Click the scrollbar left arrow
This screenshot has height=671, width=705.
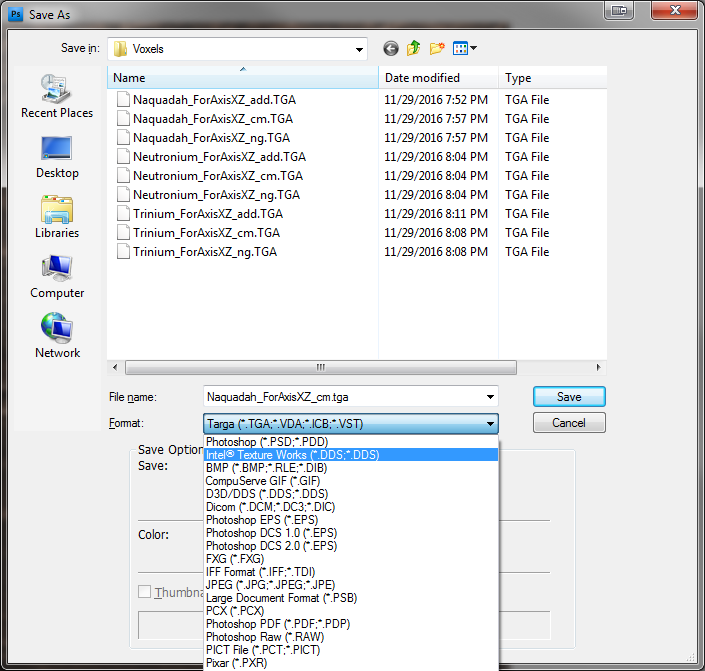click(115, 367)
